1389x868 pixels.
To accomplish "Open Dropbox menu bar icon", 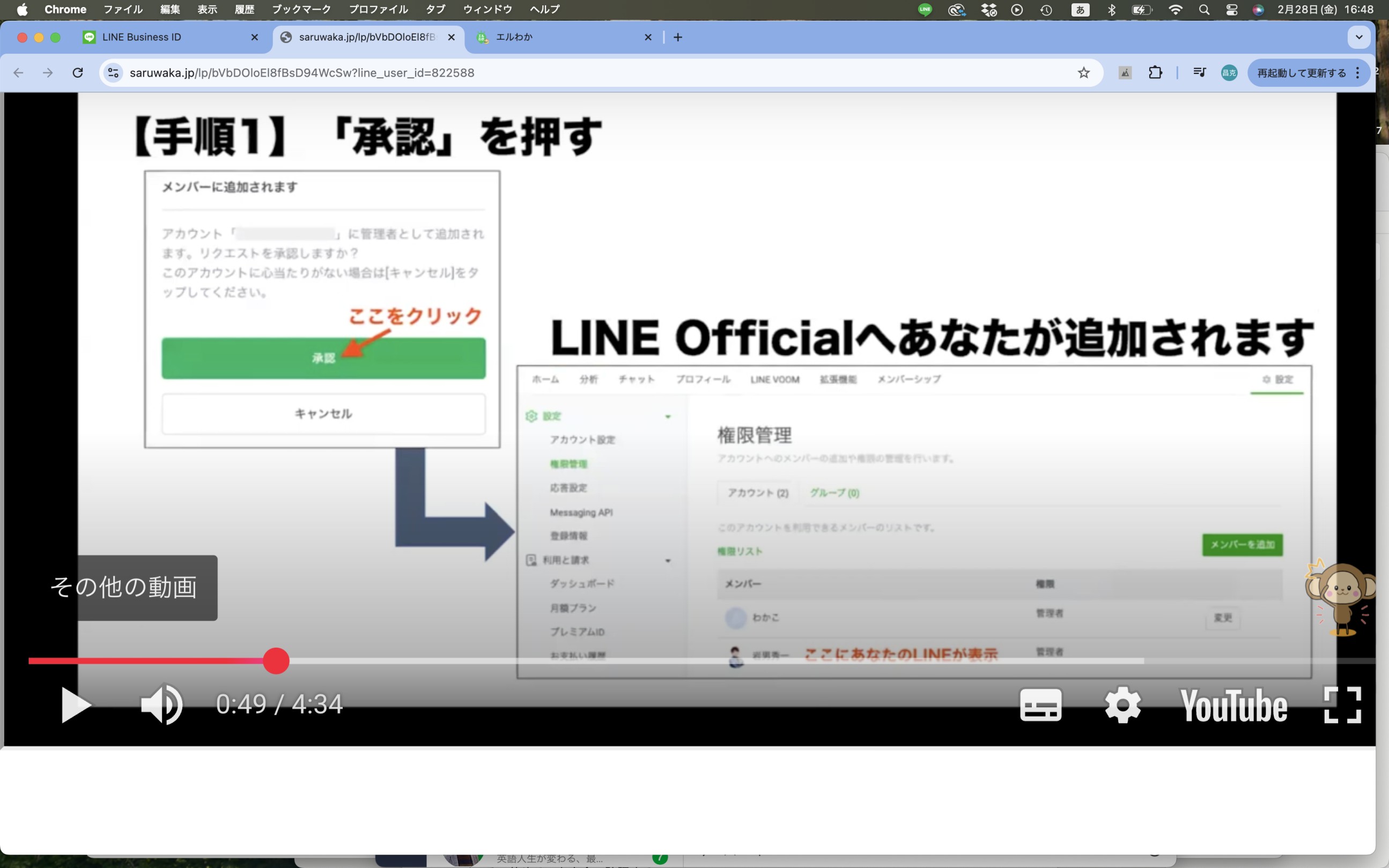I will pyautogui.click(x=989, y=10).
